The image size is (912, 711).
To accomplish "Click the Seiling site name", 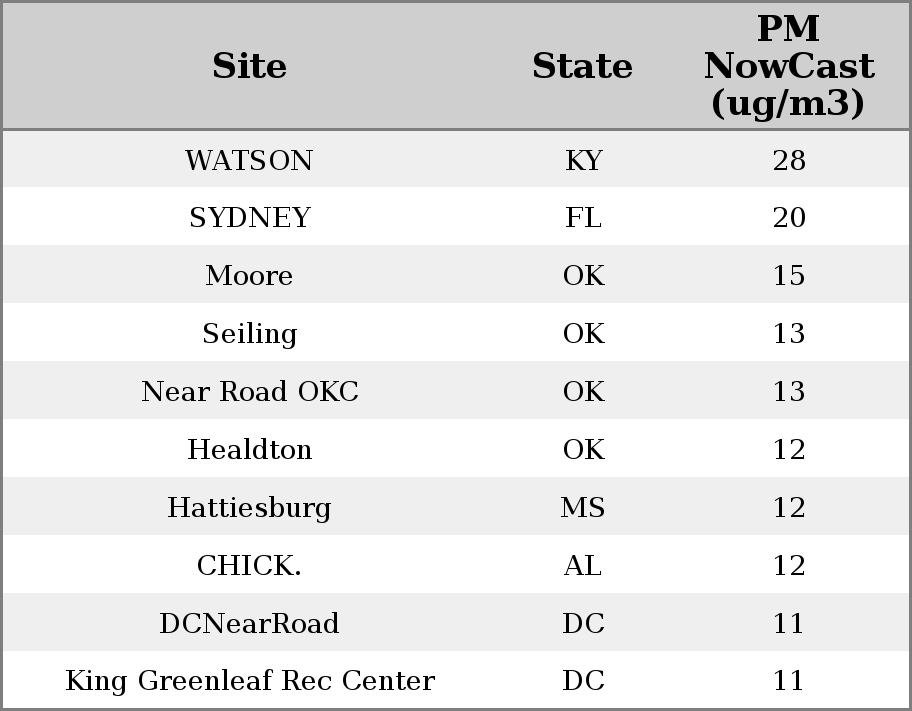I will point(249,334).
